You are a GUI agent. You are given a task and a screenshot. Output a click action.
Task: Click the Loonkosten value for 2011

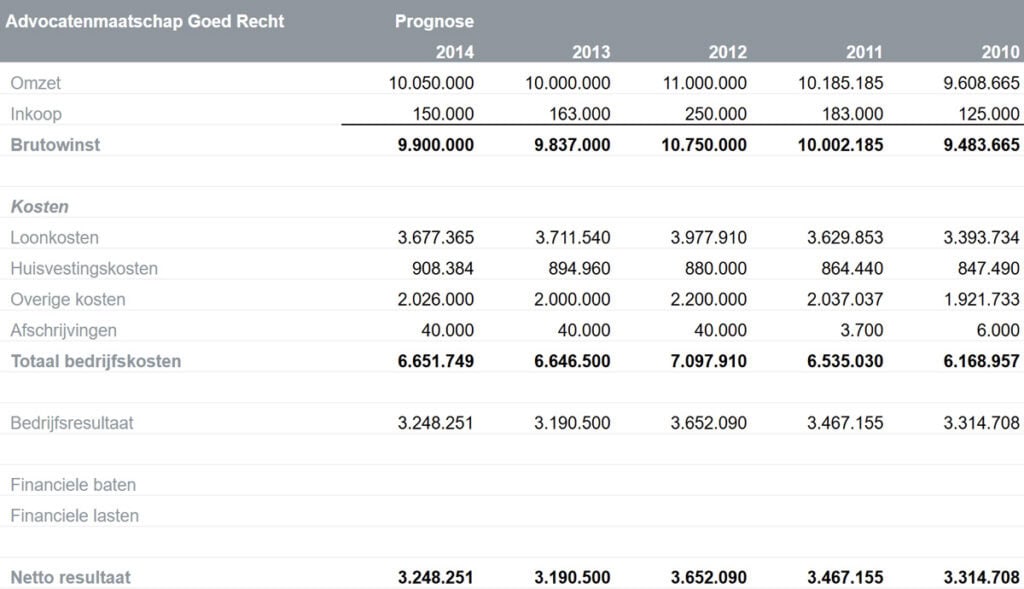tap(845, 238)
